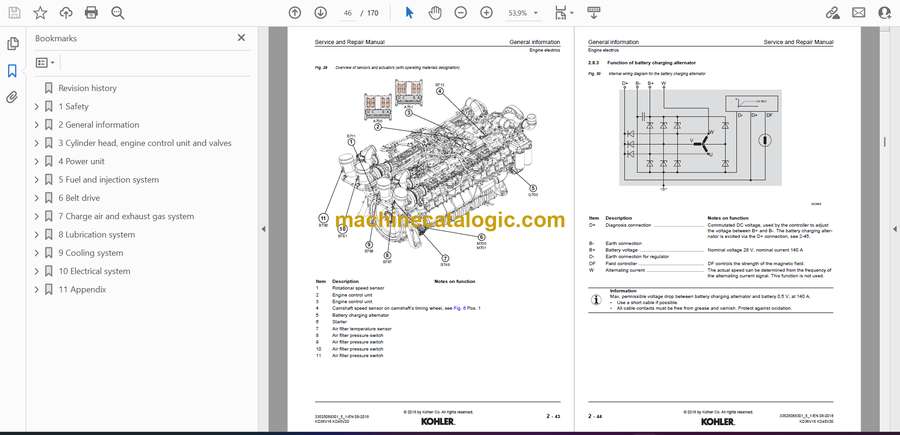This screenshot has height=435, width=900.
Task: Click the alternator wiring diagram
Action: tap(700, 137)
